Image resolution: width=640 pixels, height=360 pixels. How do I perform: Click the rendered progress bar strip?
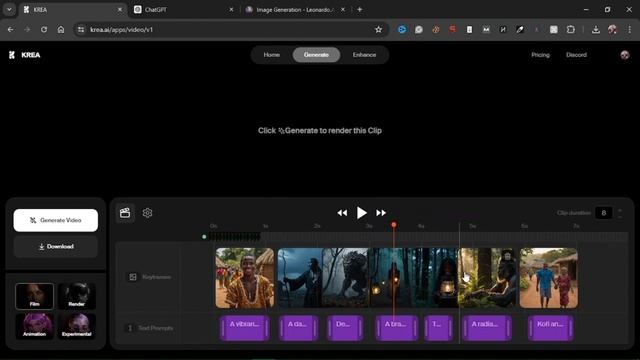[235, 236]
